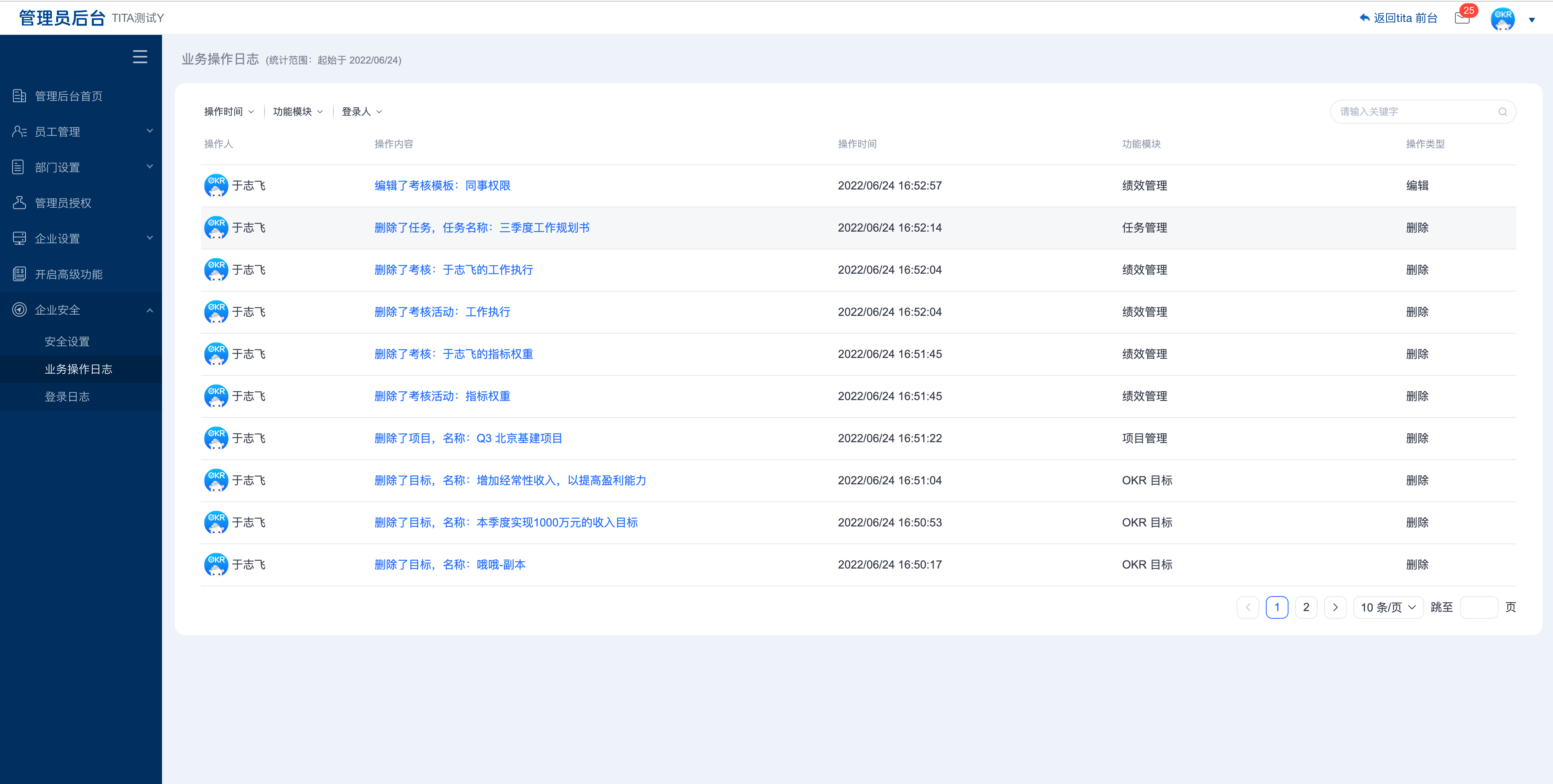Image resolution: width=1553 pixels, height=784 pixels.
Task: Select page 1 in pagination
Action: 1277,607
